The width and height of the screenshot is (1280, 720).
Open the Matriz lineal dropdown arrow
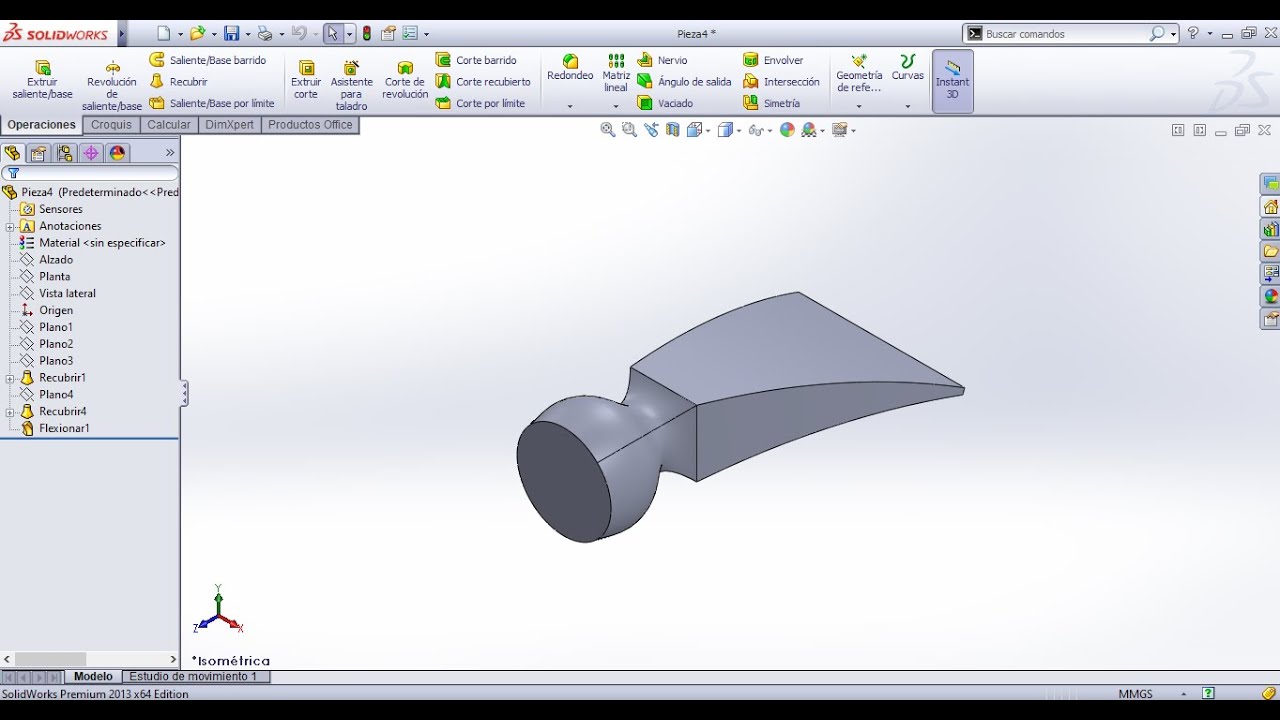tap(616, 106)
